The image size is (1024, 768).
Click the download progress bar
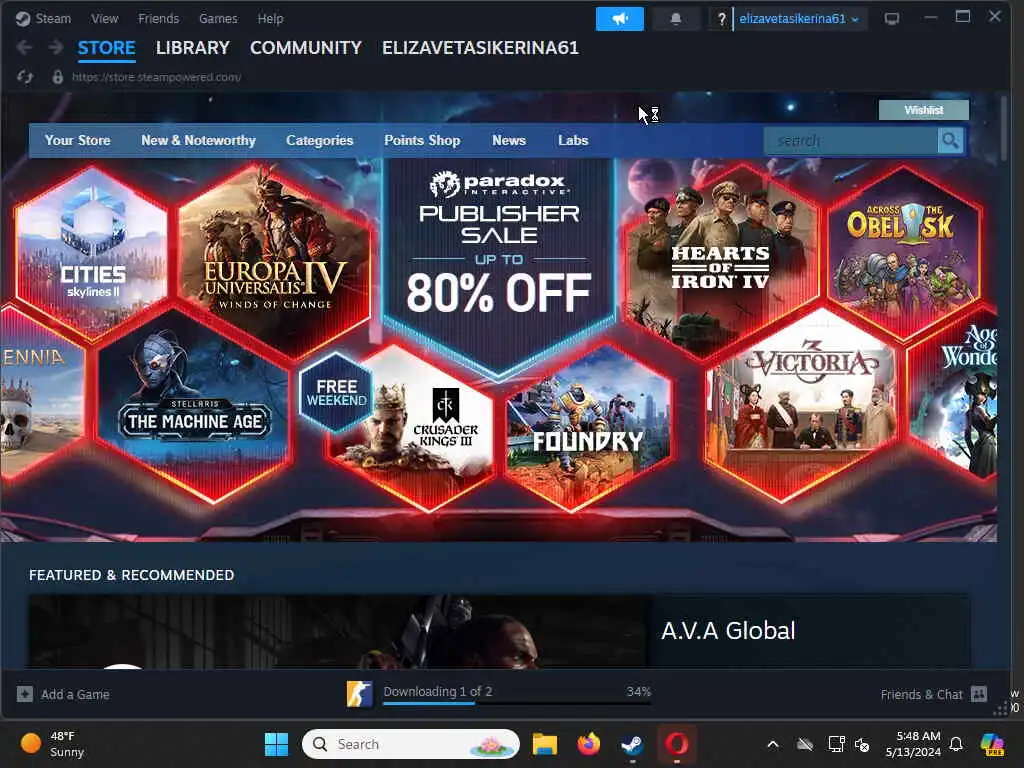click(x=517, y=703)
